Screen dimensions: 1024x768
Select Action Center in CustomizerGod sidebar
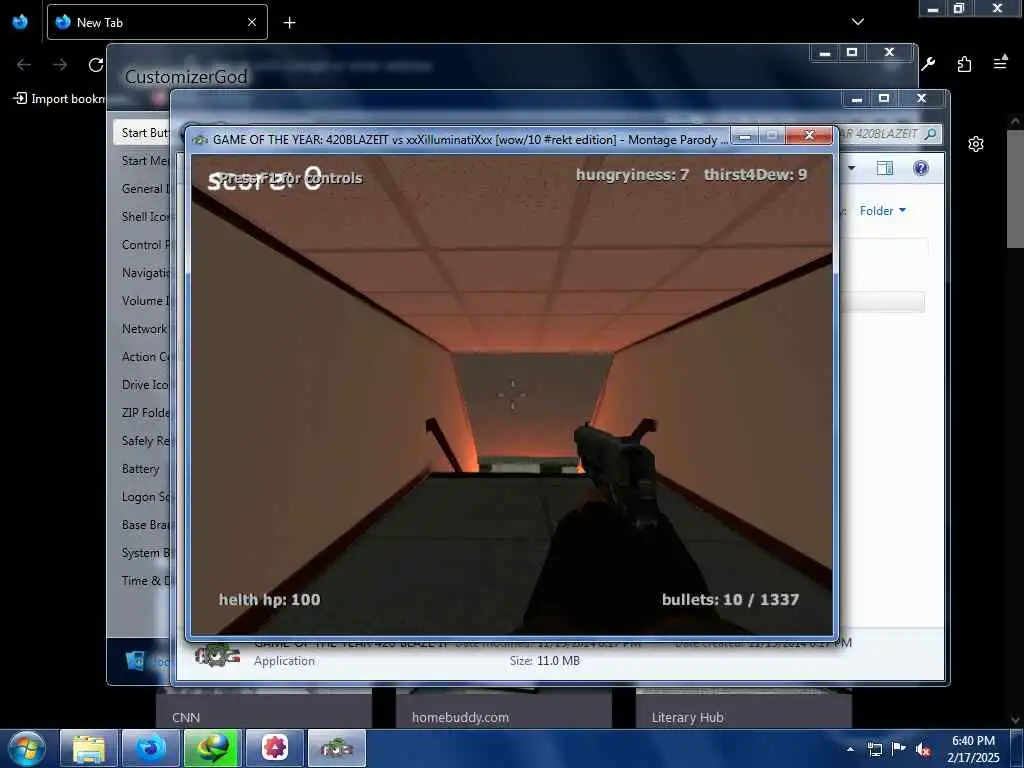pyautogui.click(x=145, y=357)
